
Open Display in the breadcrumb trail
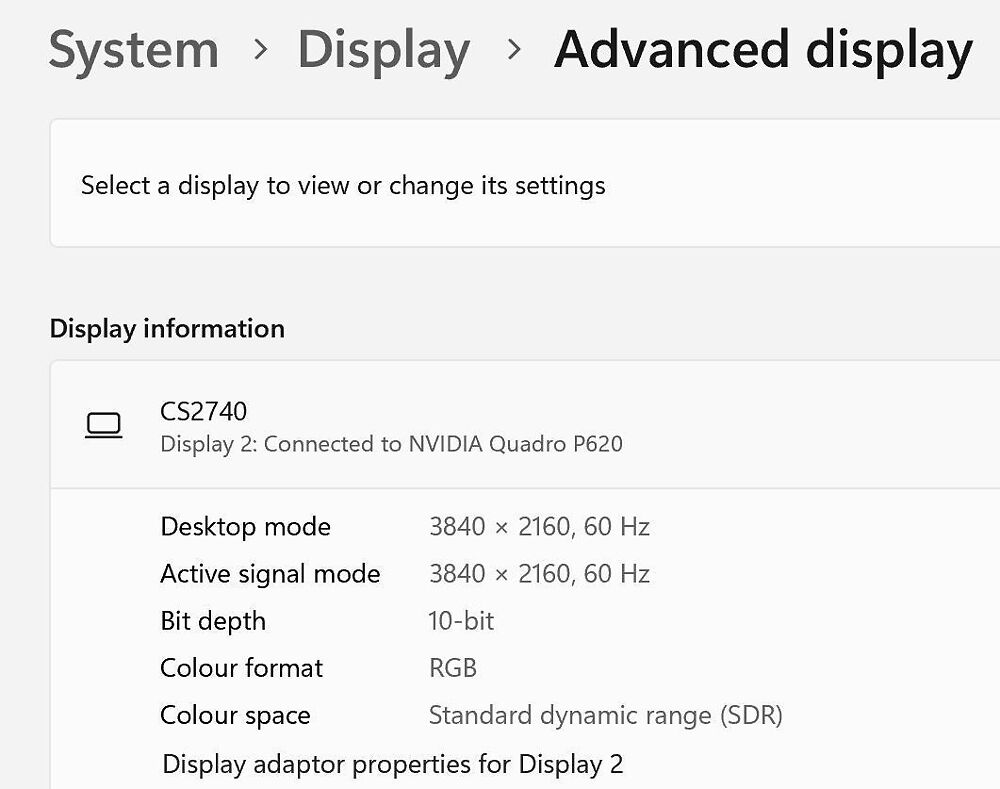pyautogui.click(x=383, y=50)
